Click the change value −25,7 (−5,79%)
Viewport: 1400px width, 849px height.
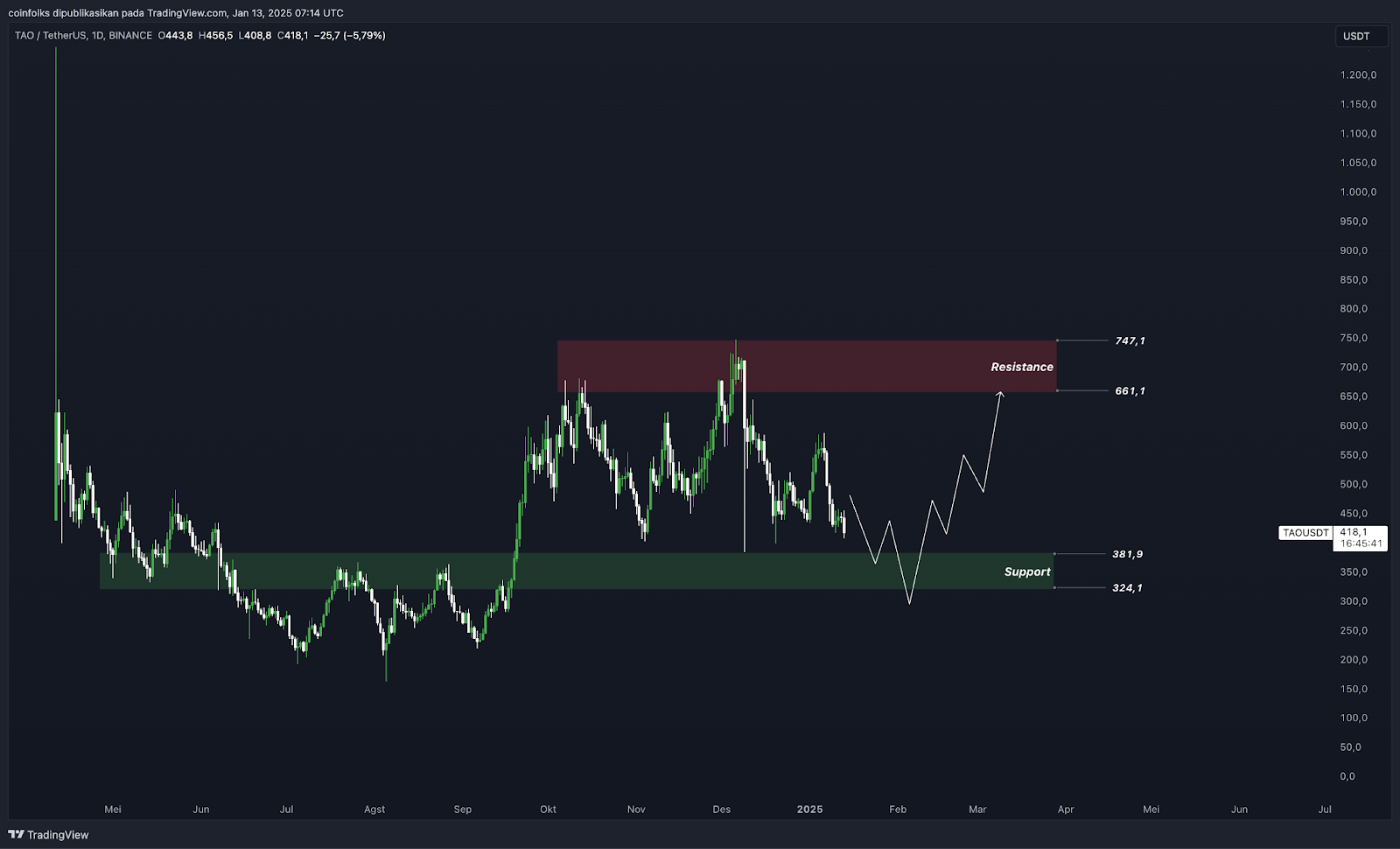point(350,36)
